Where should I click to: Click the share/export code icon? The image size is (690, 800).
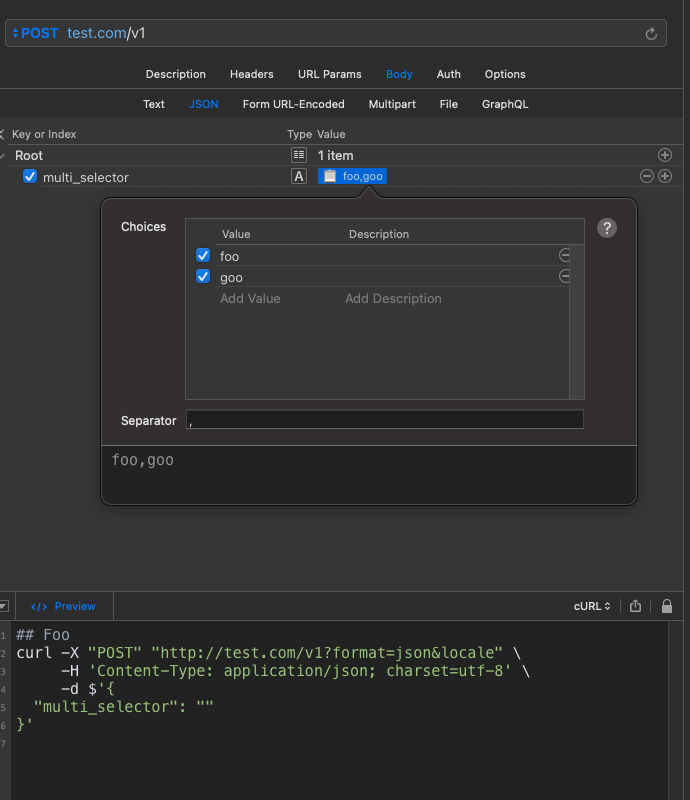point(635,606)
